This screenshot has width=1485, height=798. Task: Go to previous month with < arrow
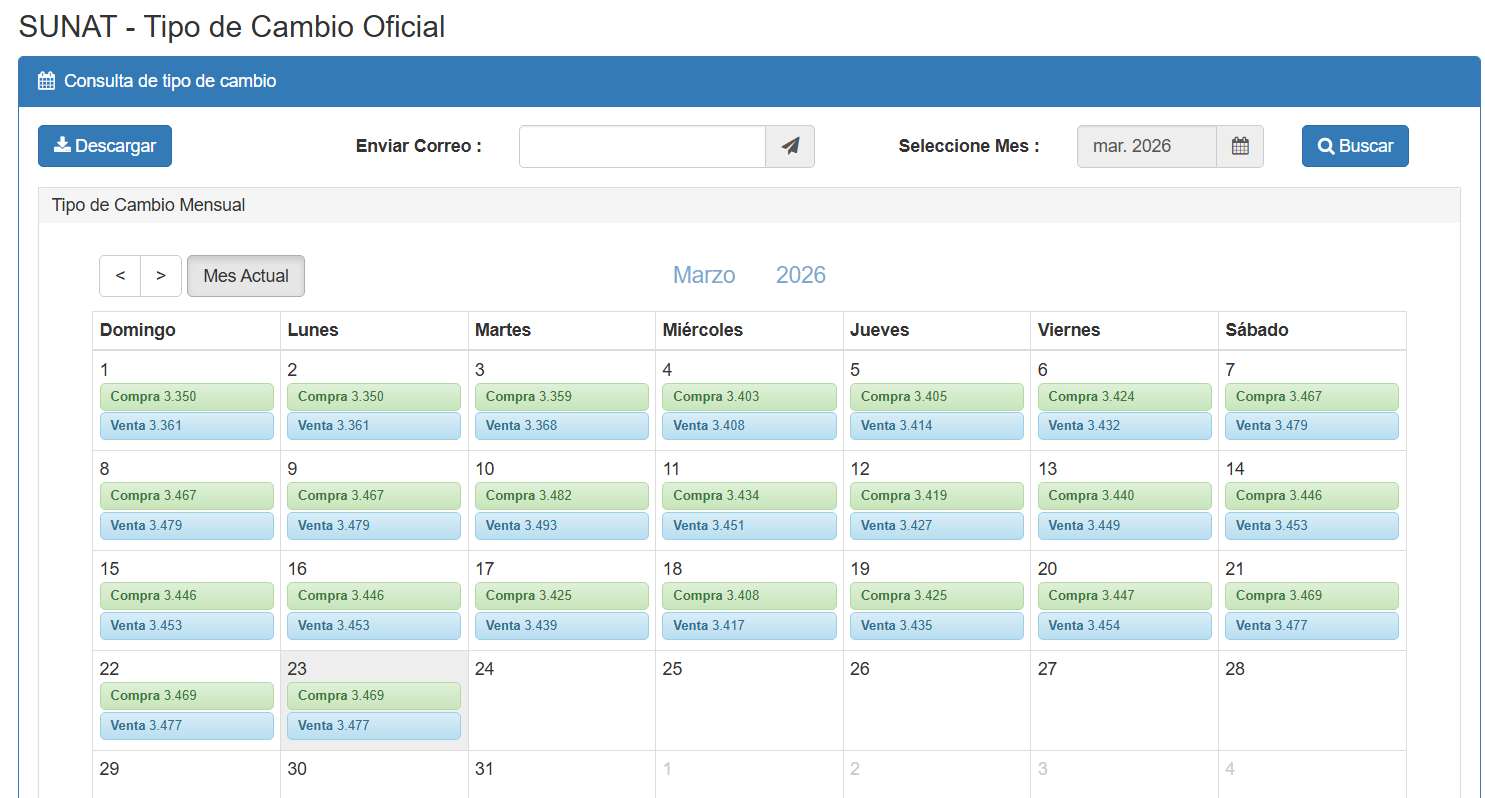(120, 276)
